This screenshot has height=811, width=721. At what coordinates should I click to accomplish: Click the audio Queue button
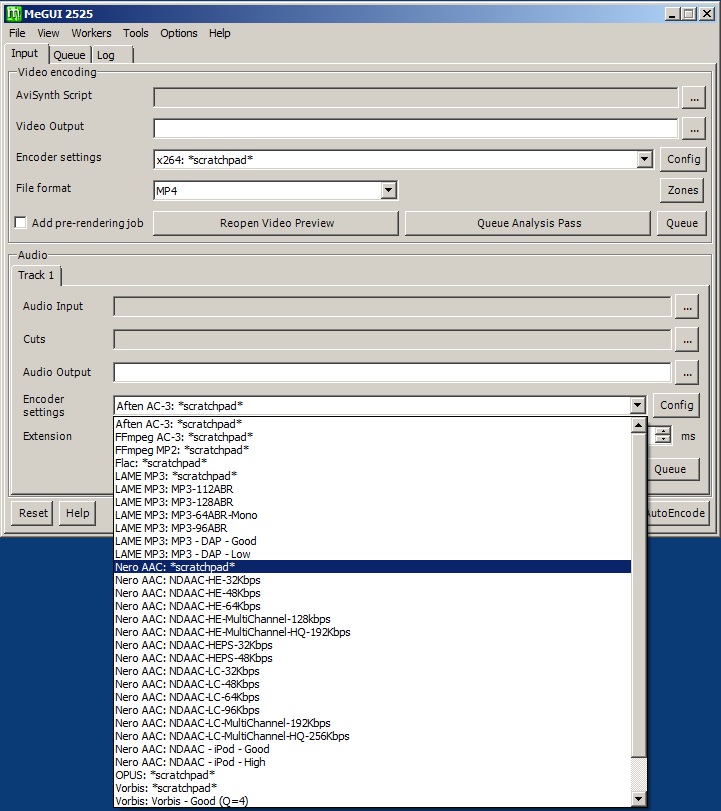[672, 469]
